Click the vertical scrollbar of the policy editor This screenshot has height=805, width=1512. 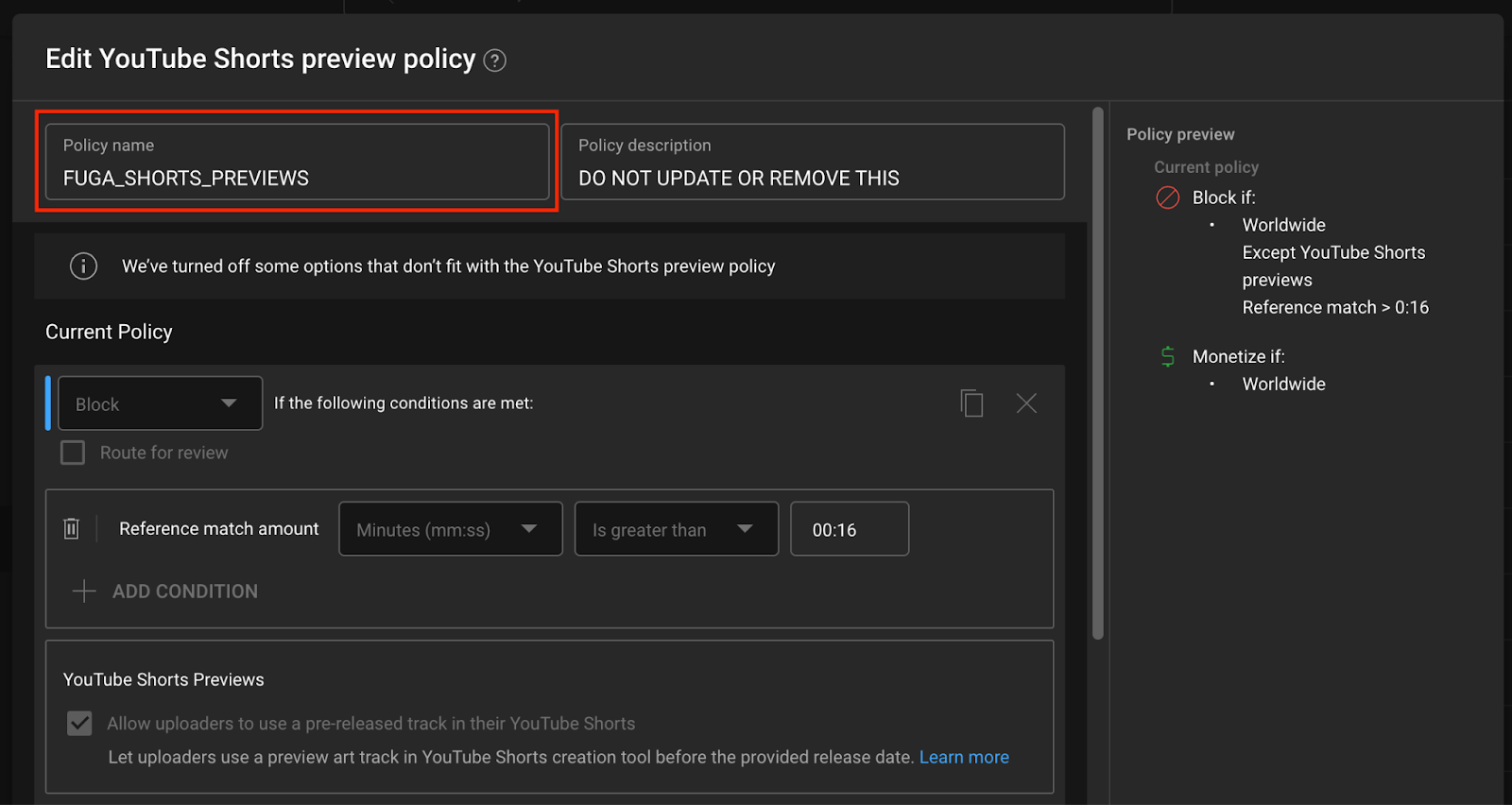pyautogui.click(x=1098, y=373)
